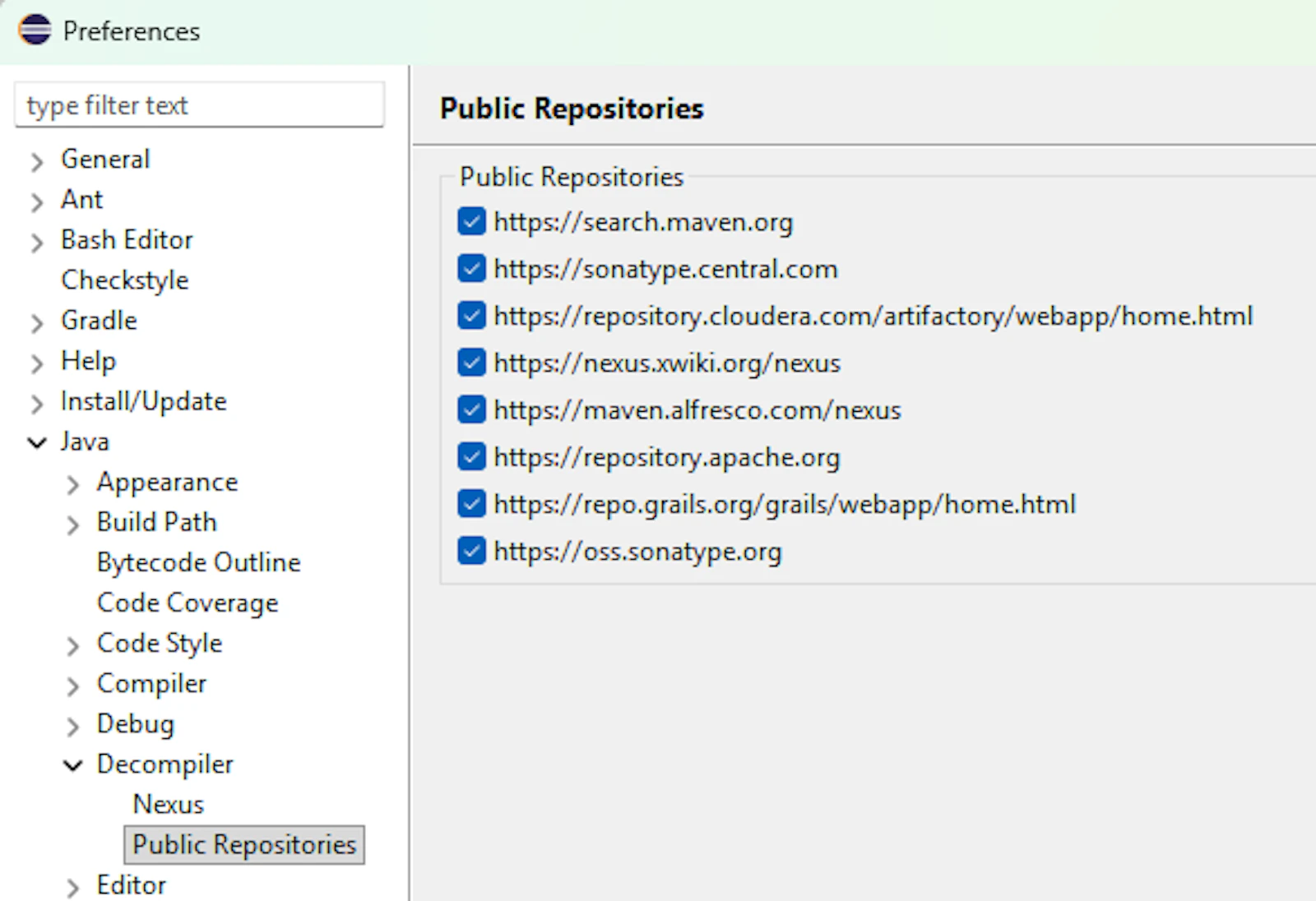Click the https://repository.apache.org label
The image size is (1316, 901).
(x=667, y=457)
